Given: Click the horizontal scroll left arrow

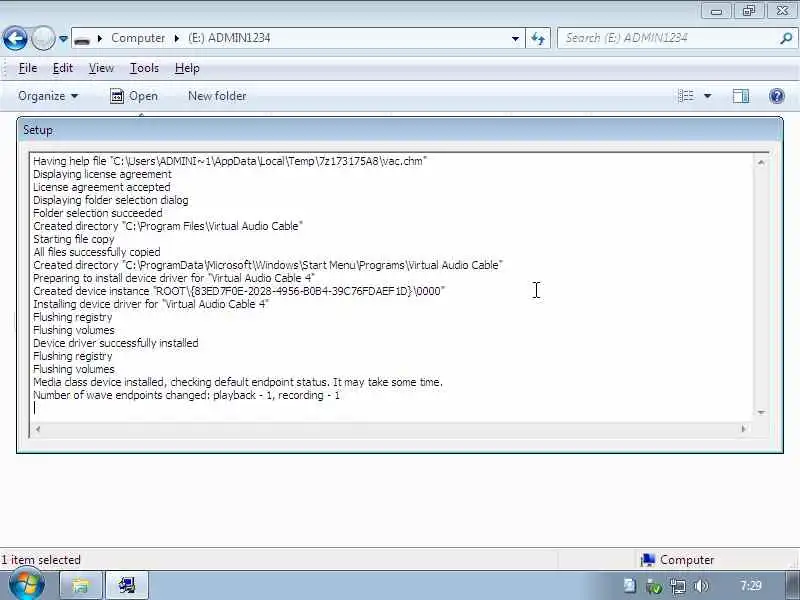Looking at the screenshot, I should point(38,429).
